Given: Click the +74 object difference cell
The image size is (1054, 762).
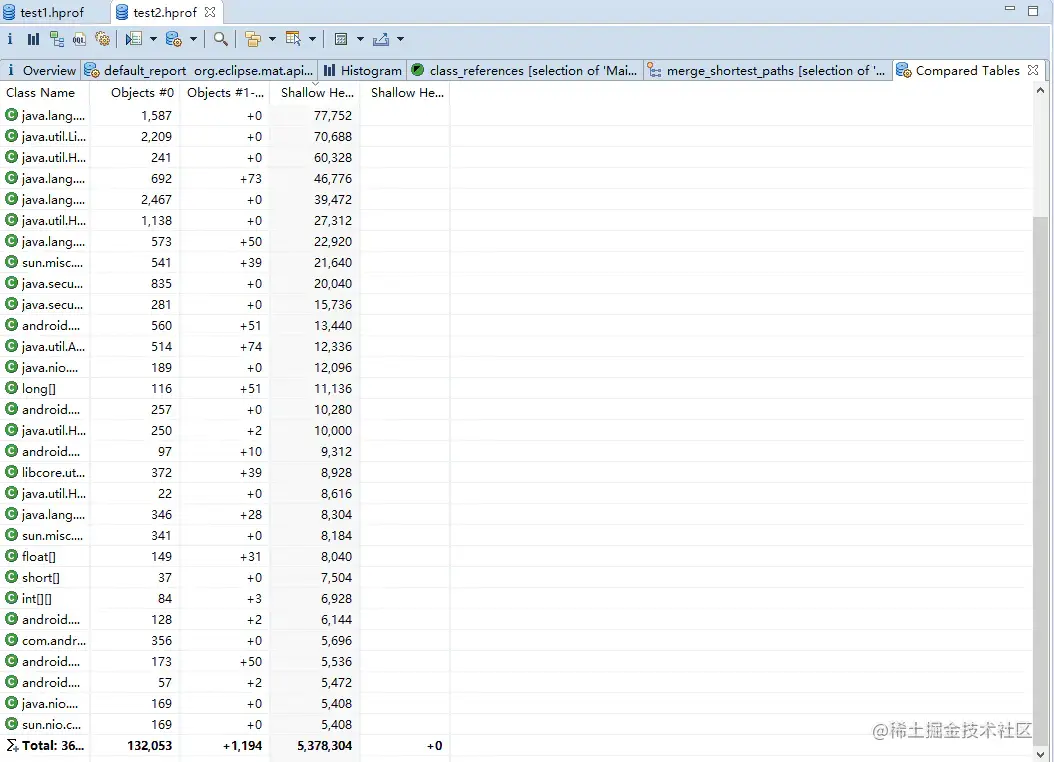Looking at the screenshot, I should tap(251, 346).
